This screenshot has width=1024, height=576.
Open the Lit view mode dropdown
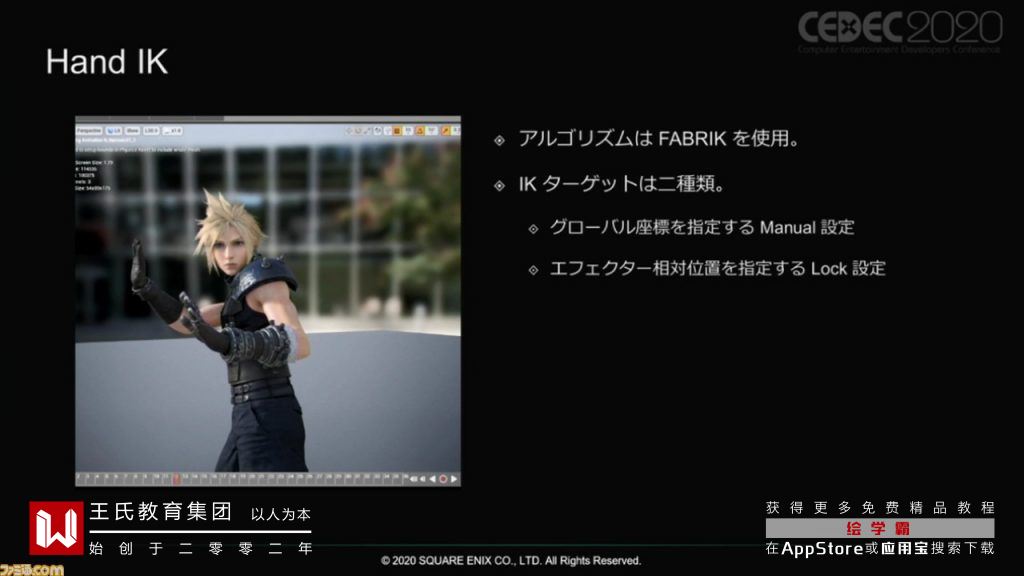114,131
